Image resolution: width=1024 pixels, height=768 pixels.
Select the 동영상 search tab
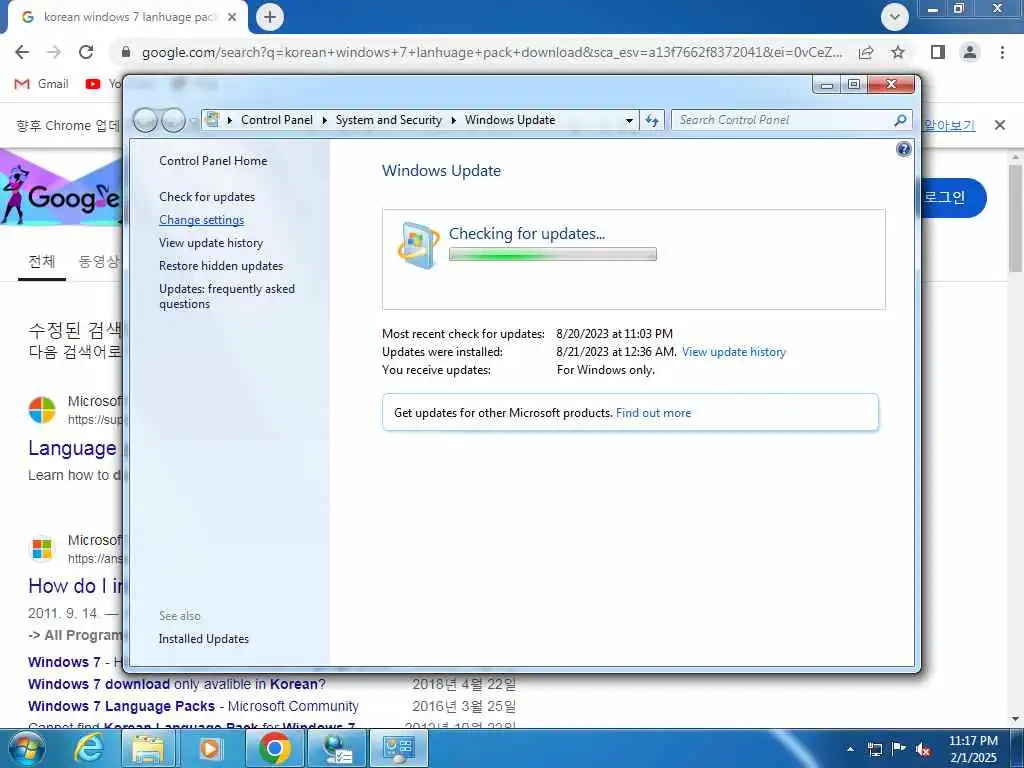tap(99, 263)
